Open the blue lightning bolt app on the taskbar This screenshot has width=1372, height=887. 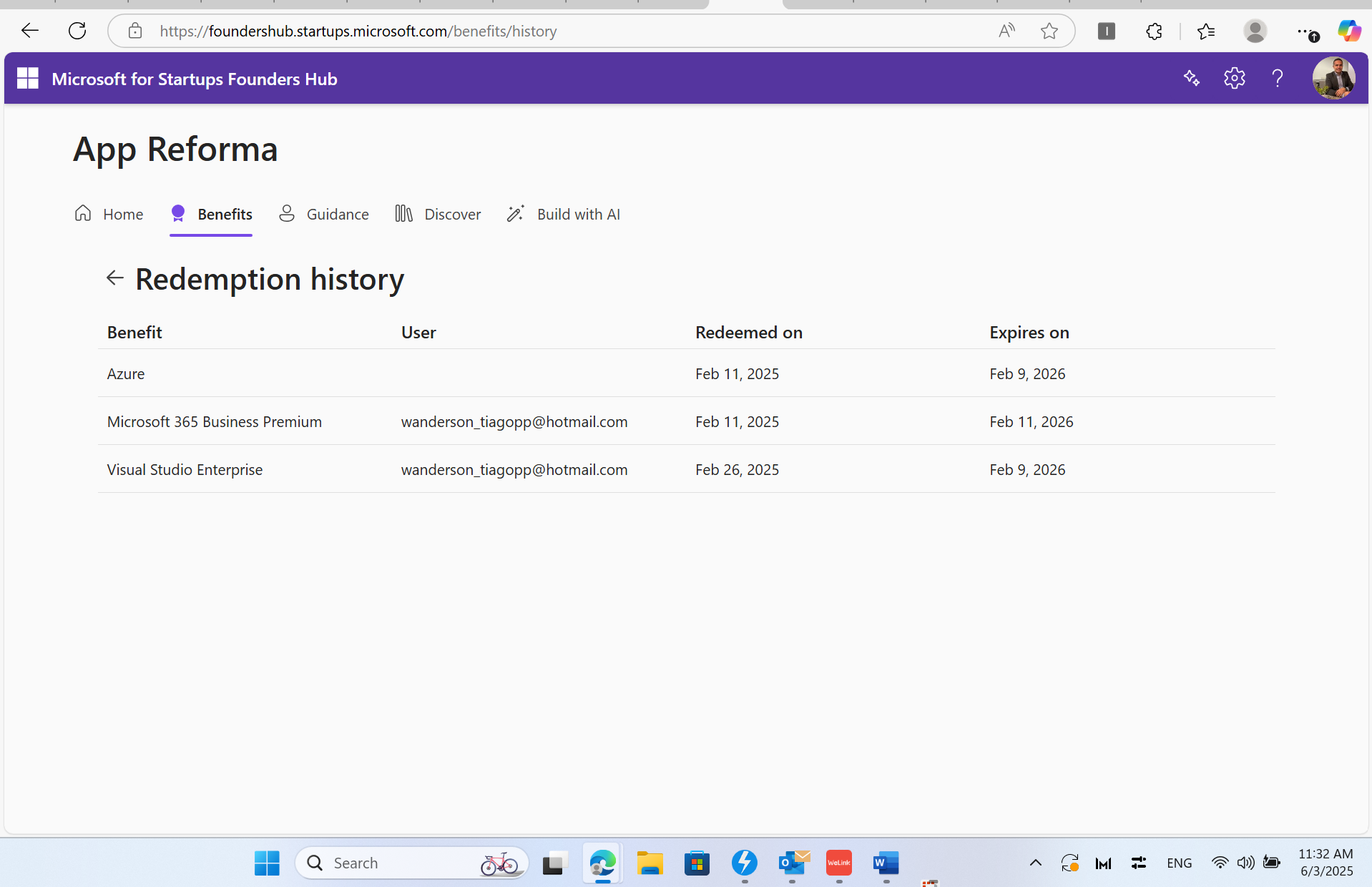(x=744, y=863)
